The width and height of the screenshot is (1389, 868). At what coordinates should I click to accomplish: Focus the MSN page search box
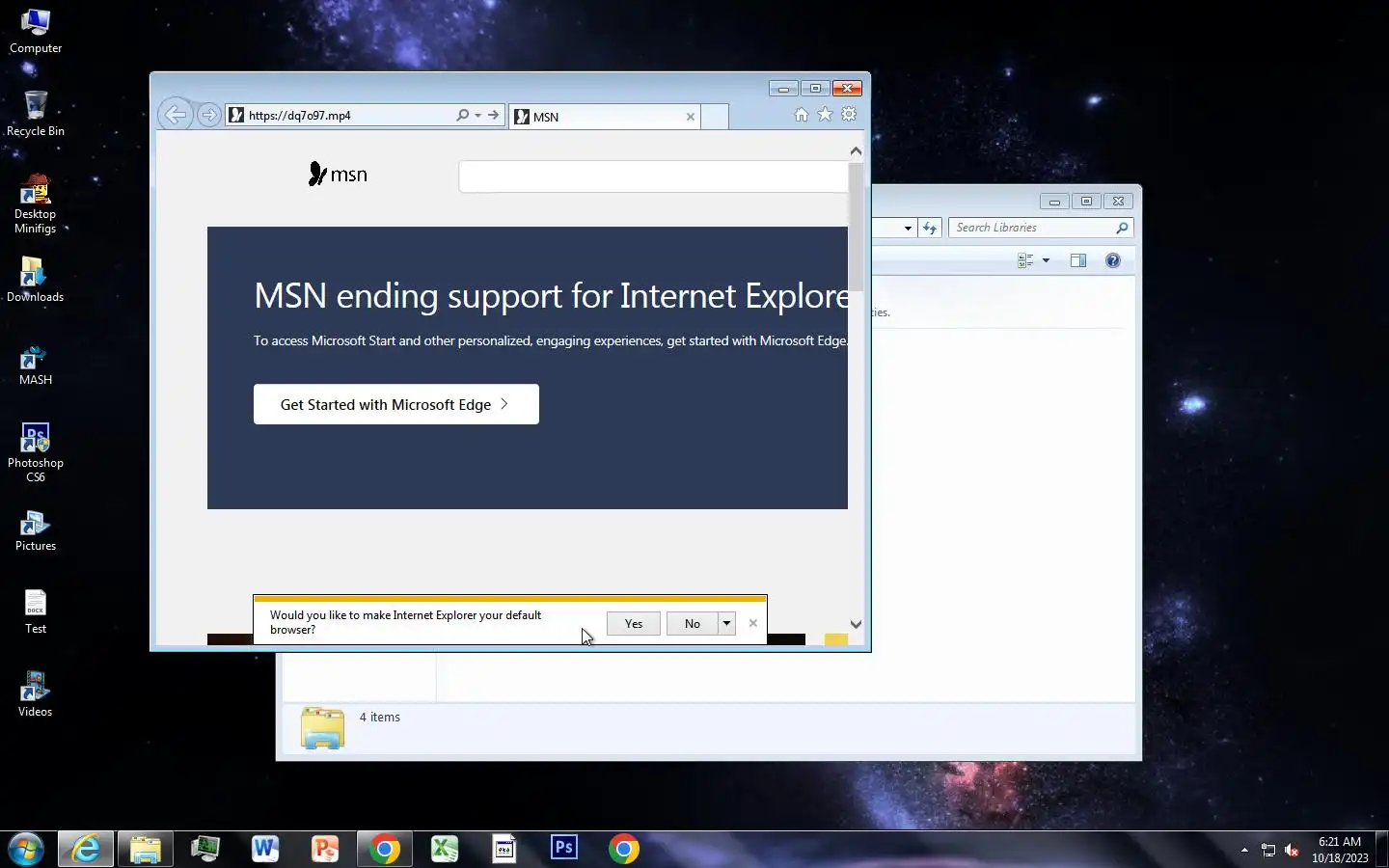tap(653, 176)
